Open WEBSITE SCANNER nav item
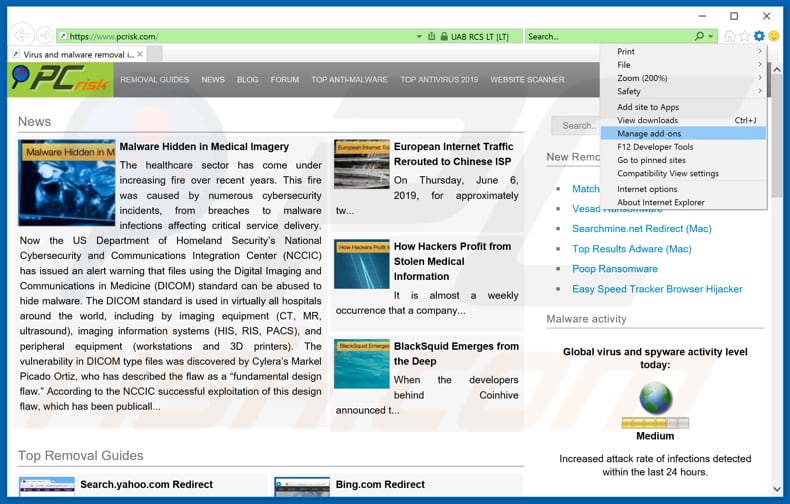The height and width of the screenshot is (504, 790). 527,80
